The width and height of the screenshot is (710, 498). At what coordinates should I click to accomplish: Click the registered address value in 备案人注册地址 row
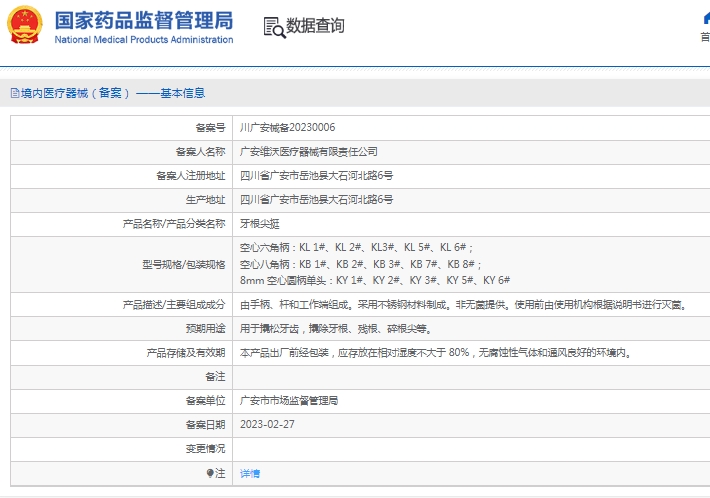coord(316,176)
